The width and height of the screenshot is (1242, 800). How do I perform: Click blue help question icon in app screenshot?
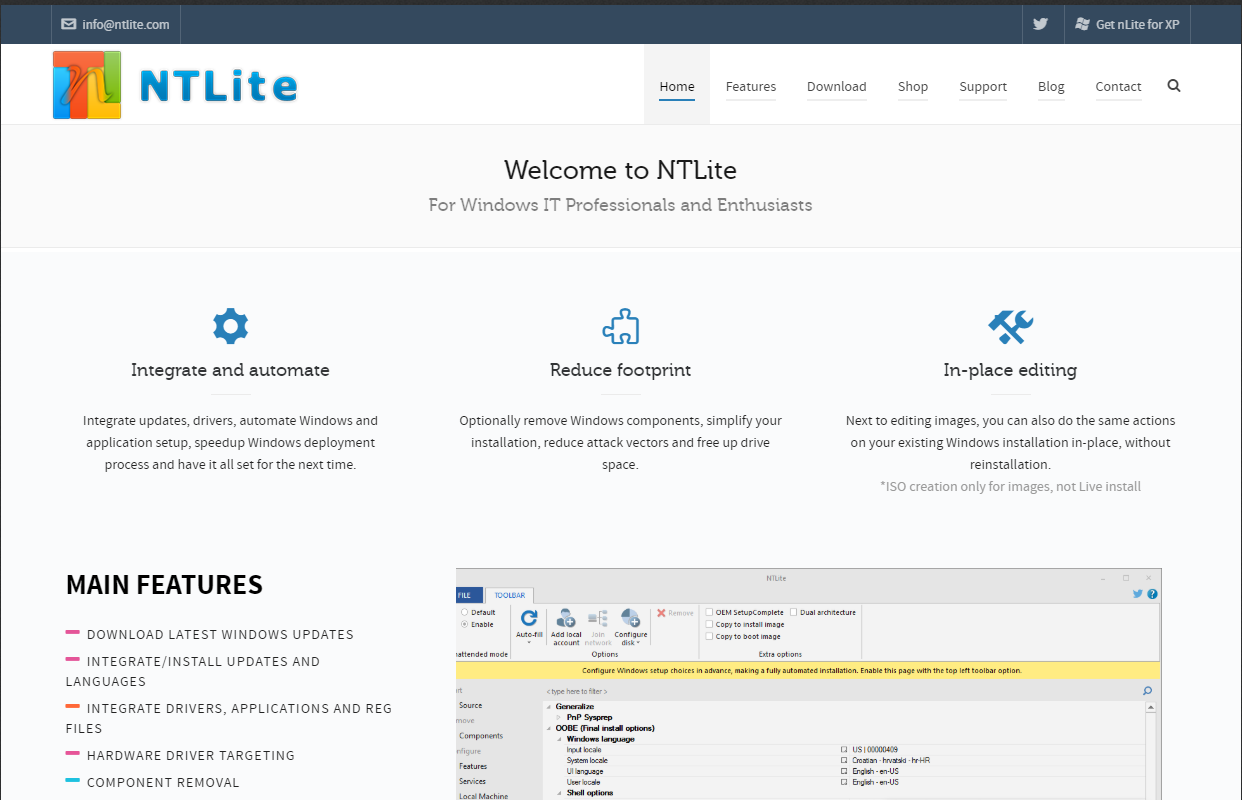pyautogui.click(x=1152, y=594)
